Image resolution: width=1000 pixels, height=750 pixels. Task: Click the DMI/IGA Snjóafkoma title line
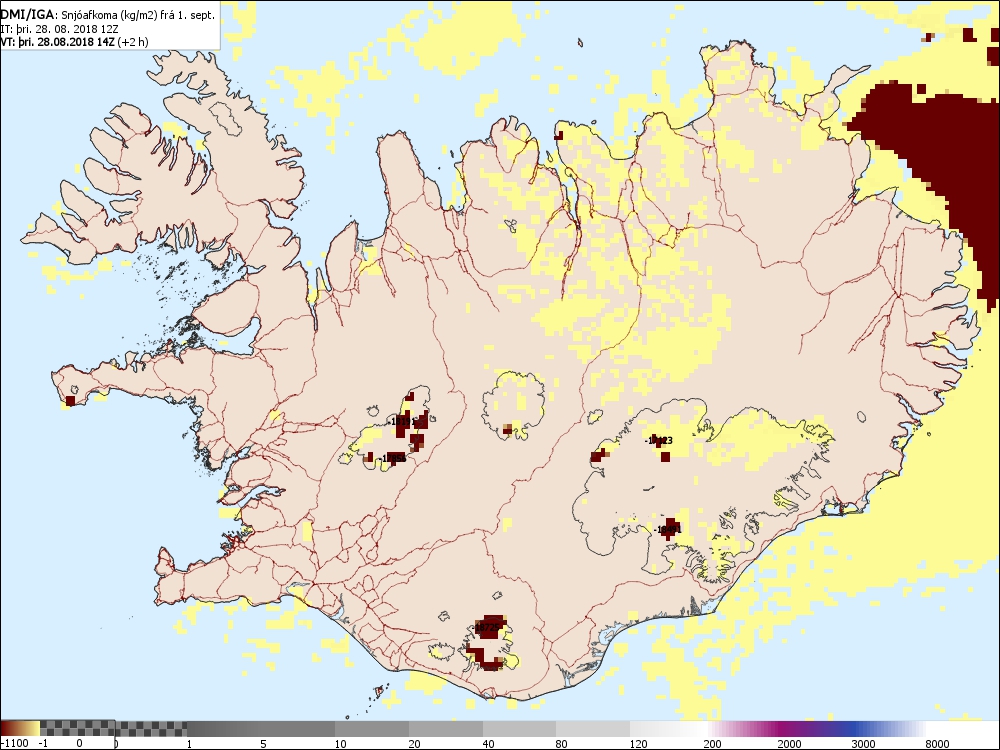(x=108, y=14)
